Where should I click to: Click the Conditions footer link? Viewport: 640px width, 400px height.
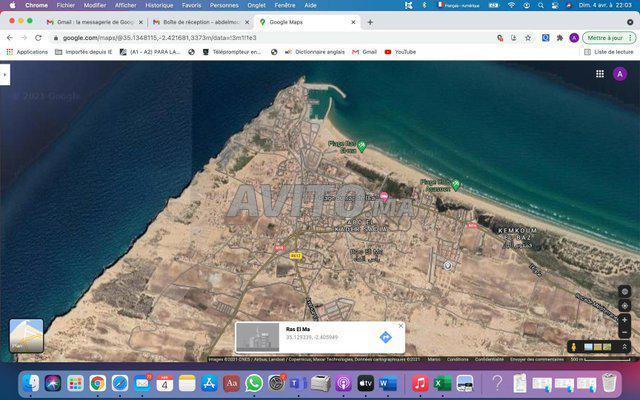click(458, 359)
